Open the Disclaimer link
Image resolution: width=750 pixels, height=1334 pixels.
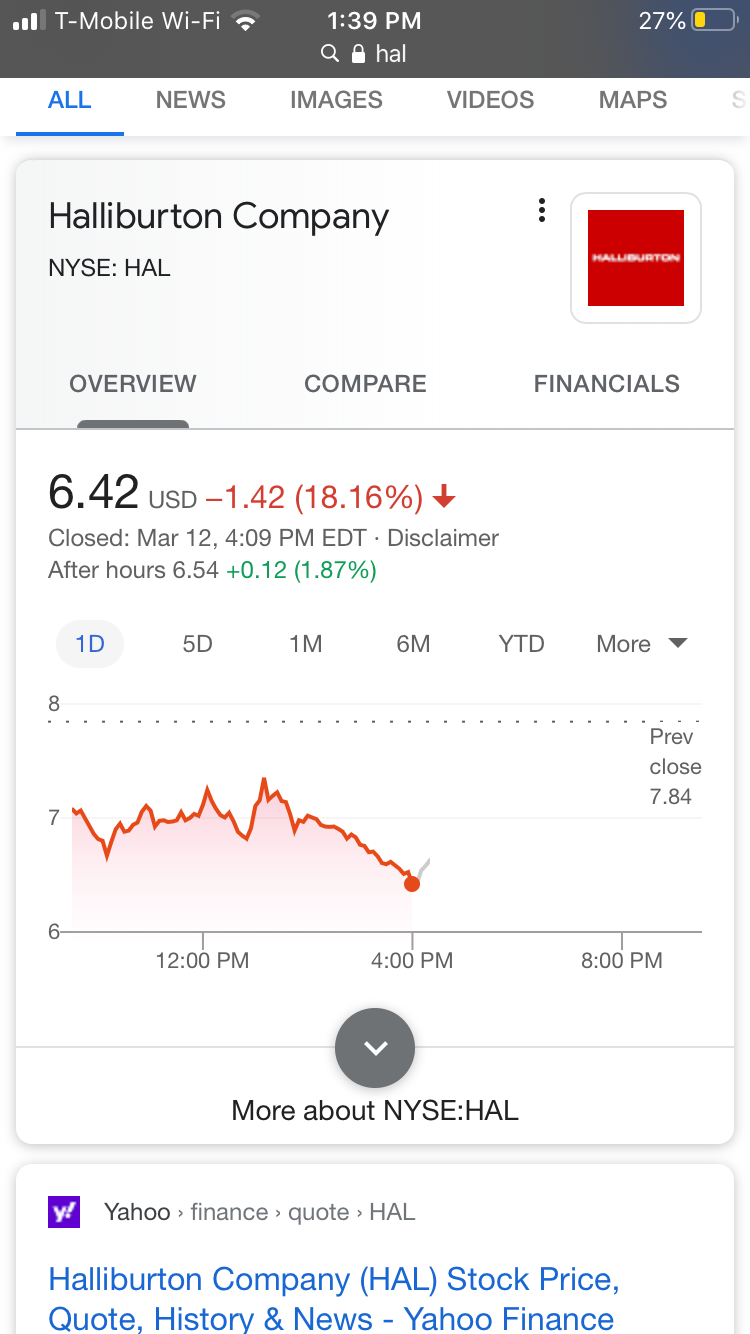[443, 538]
